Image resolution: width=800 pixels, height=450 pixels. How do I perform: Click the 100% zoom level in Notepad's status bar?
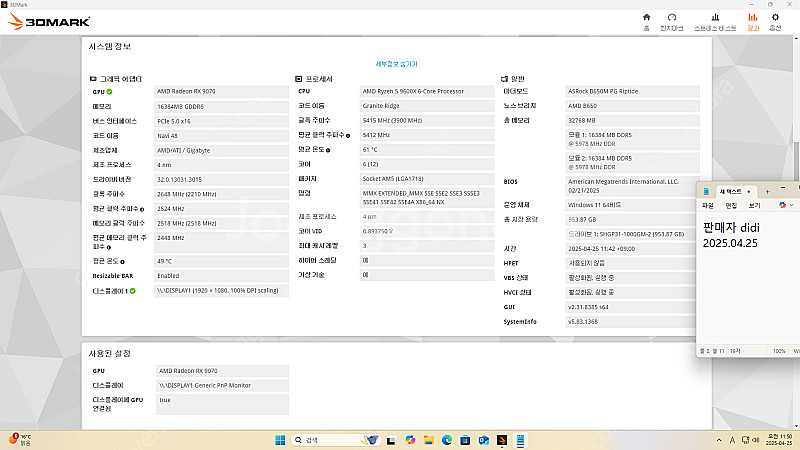(x=779, y=351)
